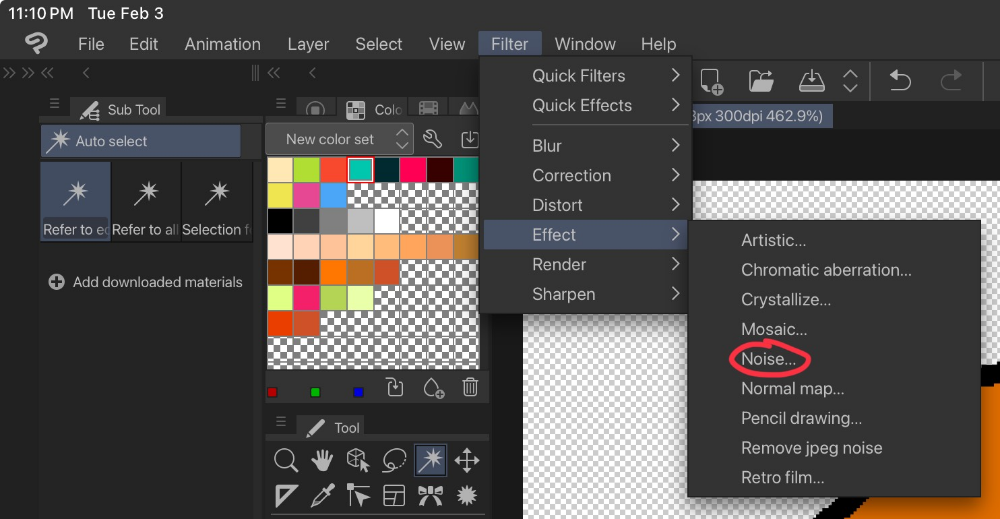Select the Auto select magic wand tool
The height and width of the screenshot is (519, 1000).
(x=431, y=460)
